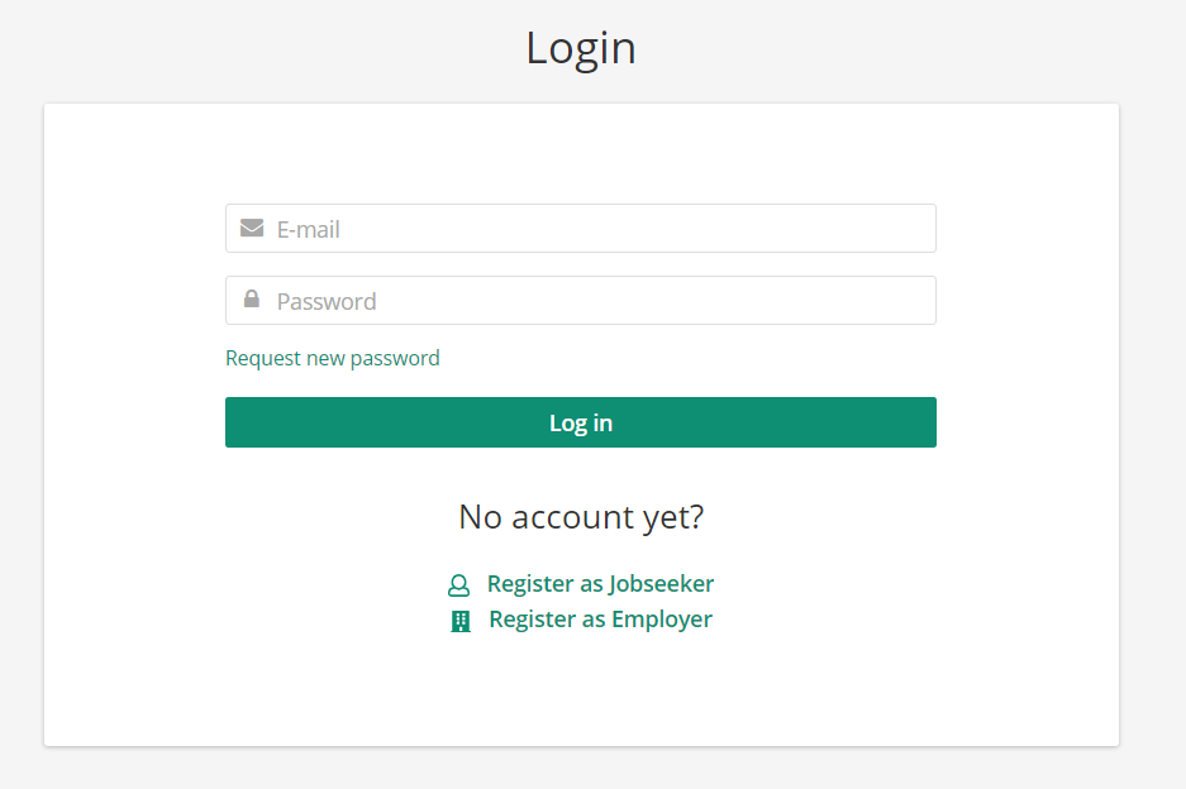
Task: Click the No account yet text
Action: click(x=580, y=517)
